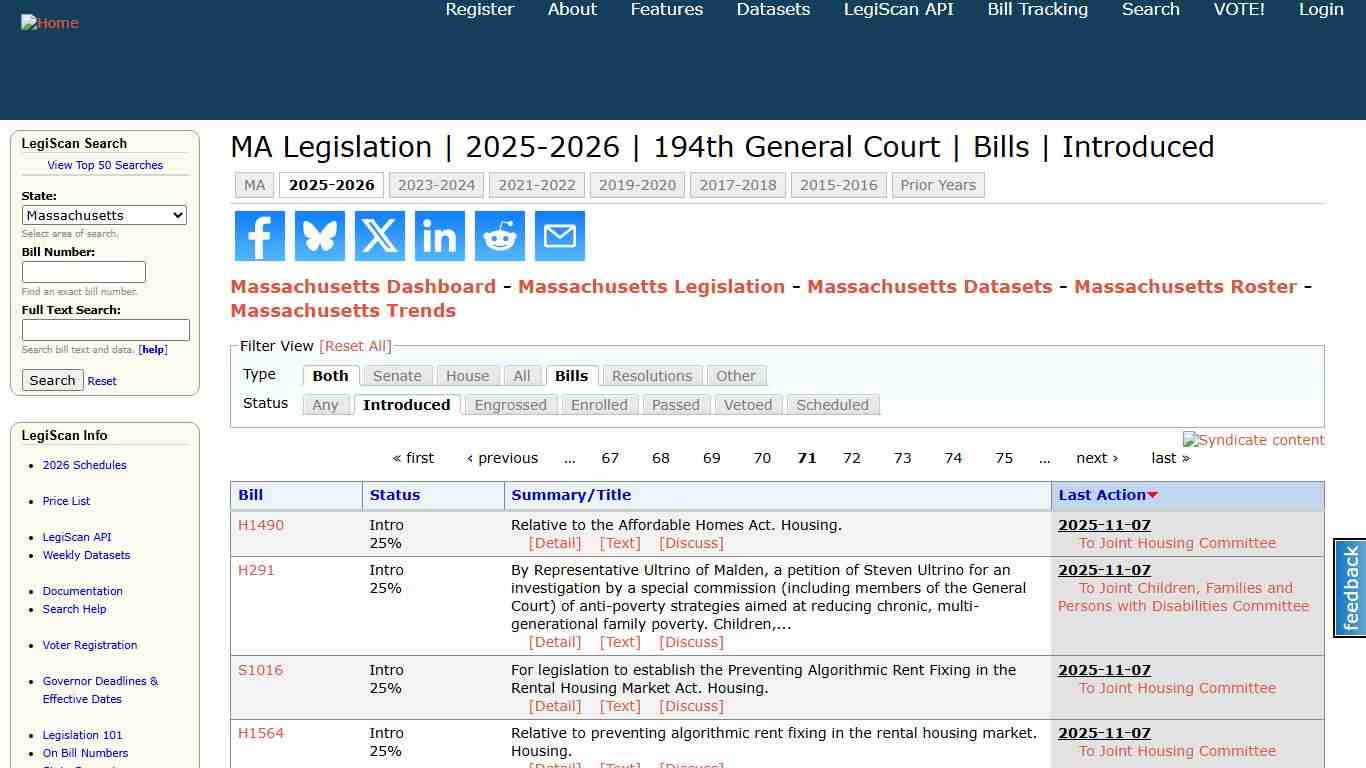
Task: Click the Bill Number input field
Action: point(84,271)
